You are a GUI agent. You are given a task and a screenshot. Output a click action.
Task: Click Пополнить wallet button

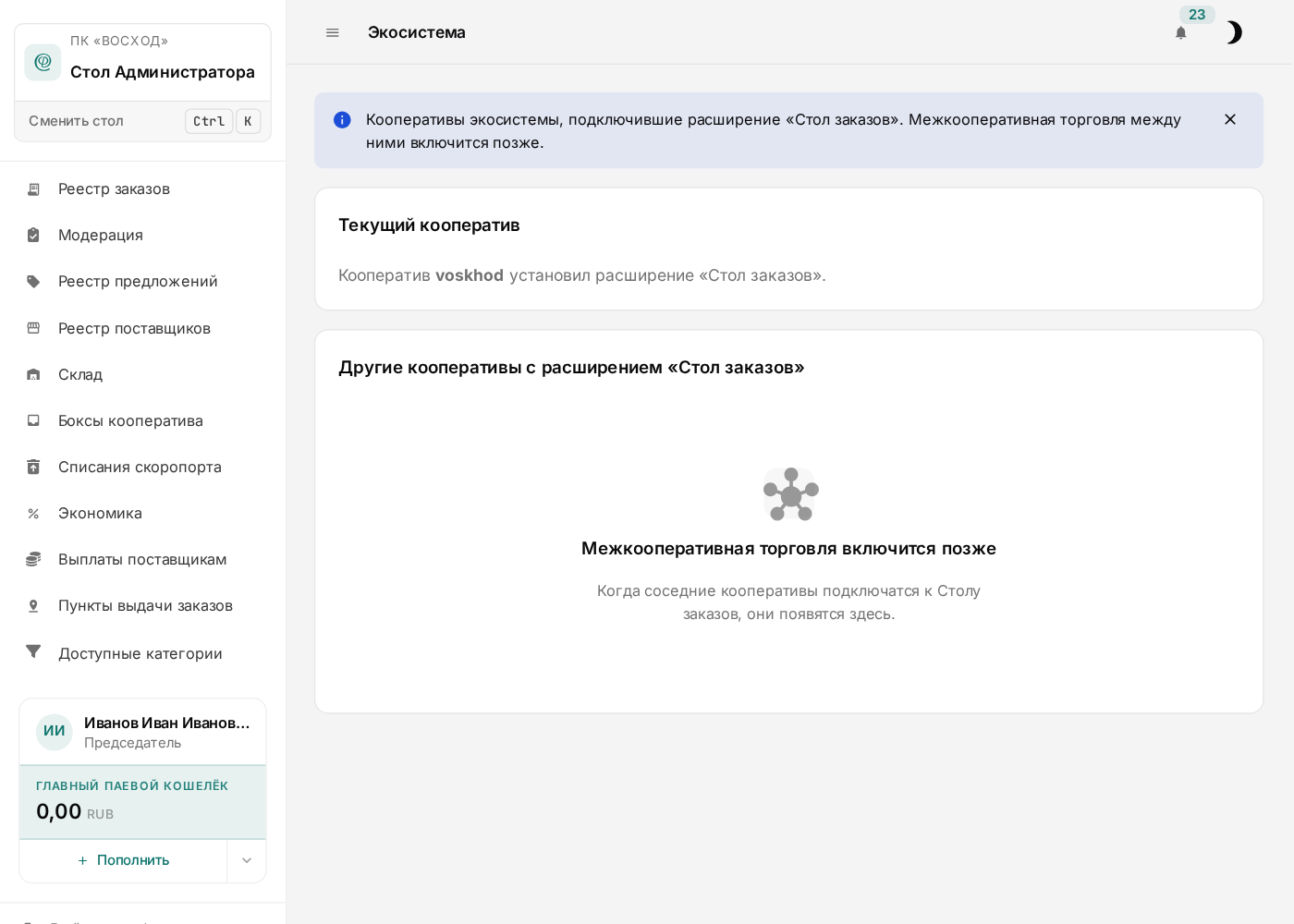[x=123, y=860]
